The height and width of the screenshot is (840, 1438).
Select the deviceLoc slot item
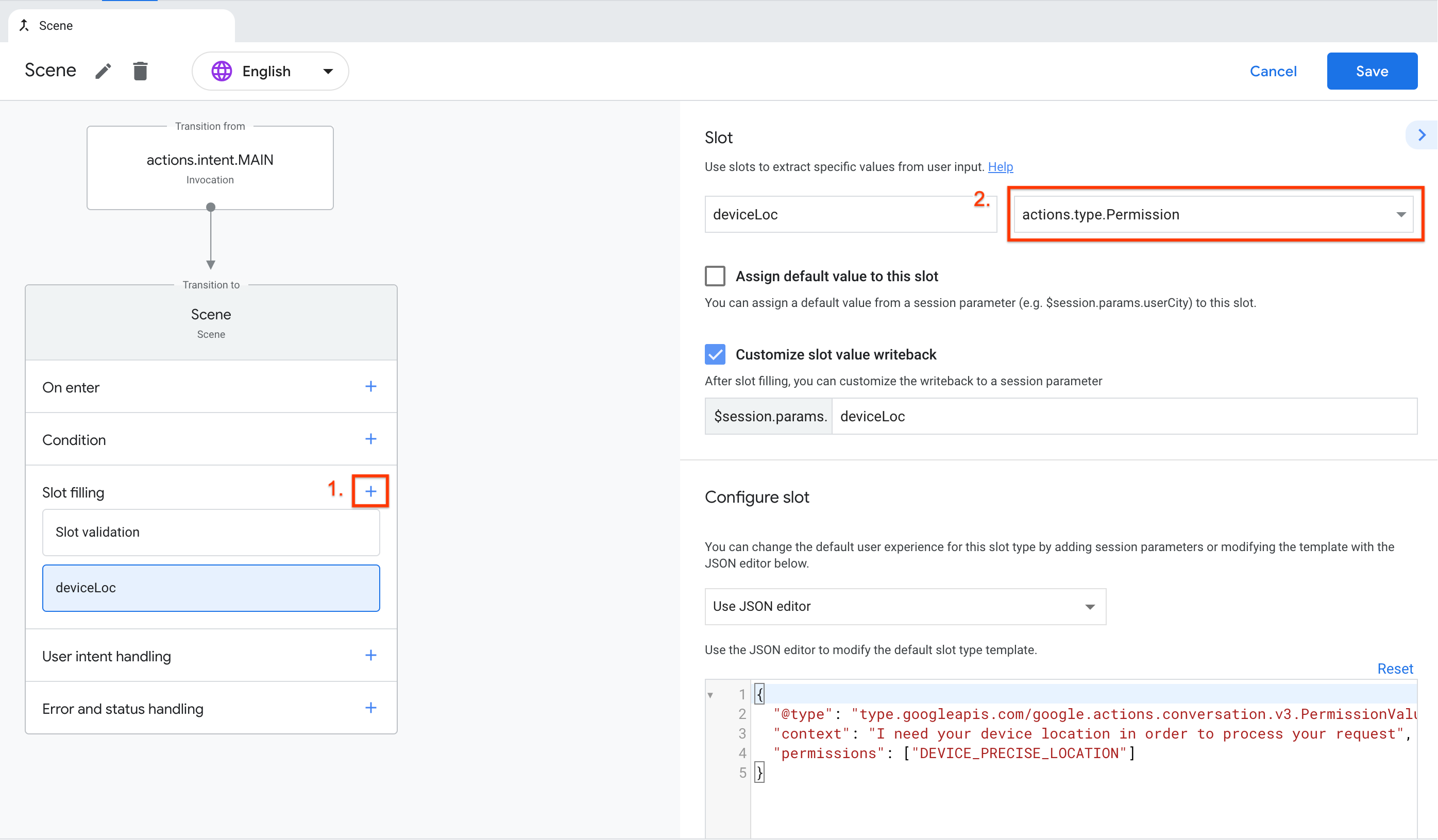(x=211, y=588)
